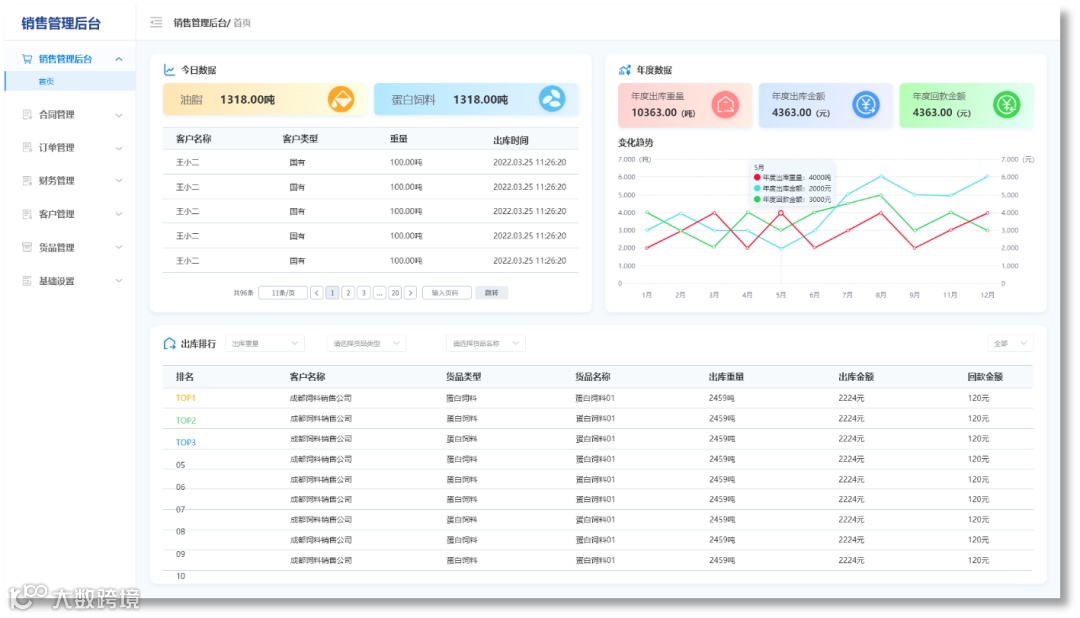Image resolution: width=1080 pixels, height=618 pixels.
Task: Click the shopping cart icon beside 销售管理后台
Action: click(27, 59)
